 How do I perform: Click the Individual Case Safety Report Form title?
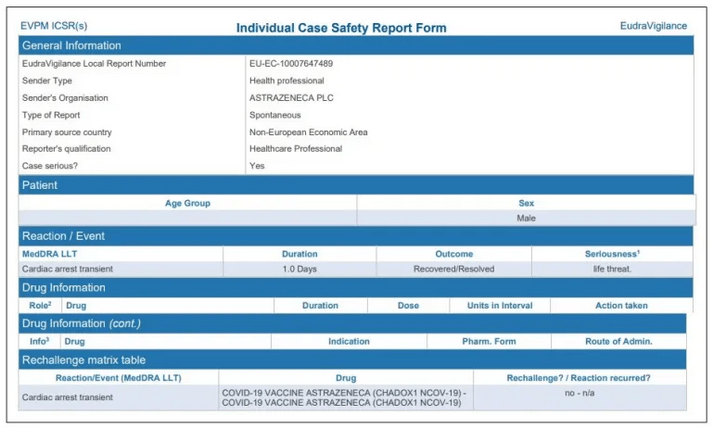[341, 28]
